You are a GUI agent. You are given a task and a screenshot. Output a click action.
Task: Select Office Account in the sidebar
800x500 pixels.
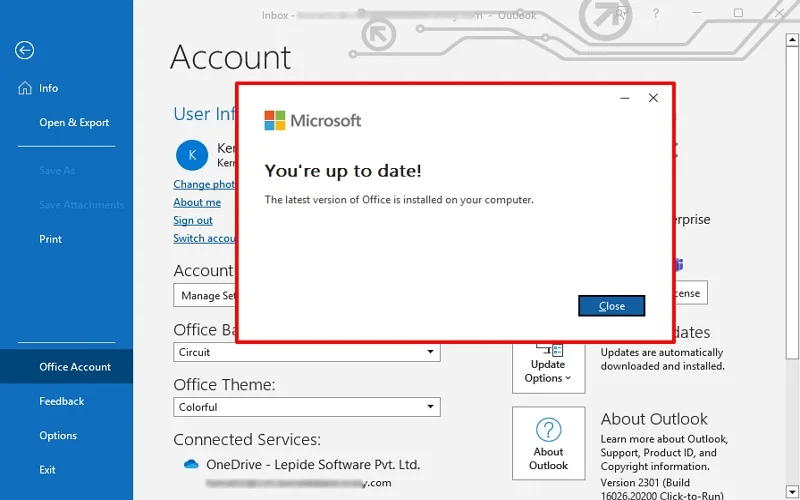coord(66,366)
